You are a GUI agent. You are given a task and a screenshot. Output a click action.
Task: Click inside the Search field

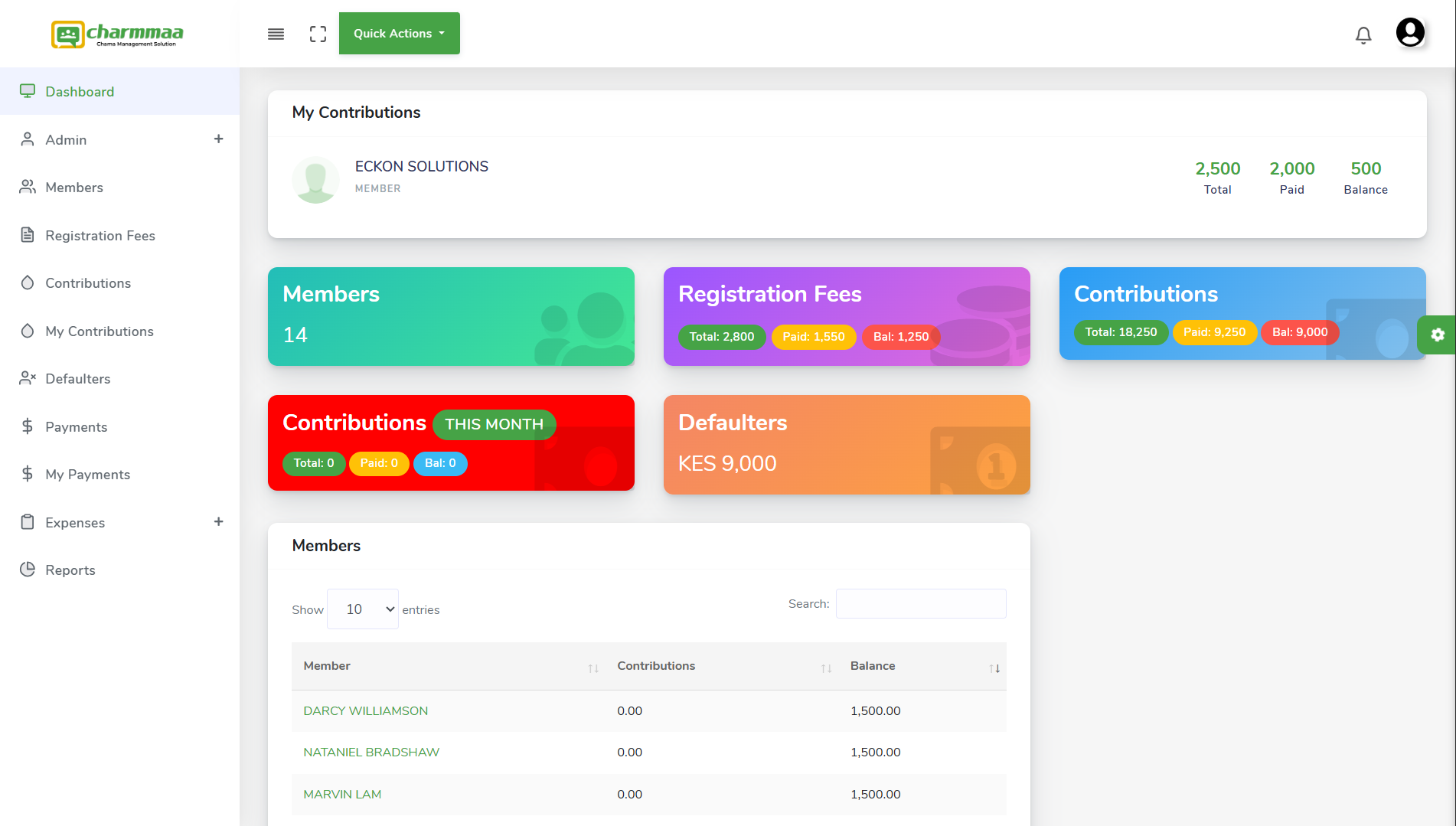click(x=921, y=603)
